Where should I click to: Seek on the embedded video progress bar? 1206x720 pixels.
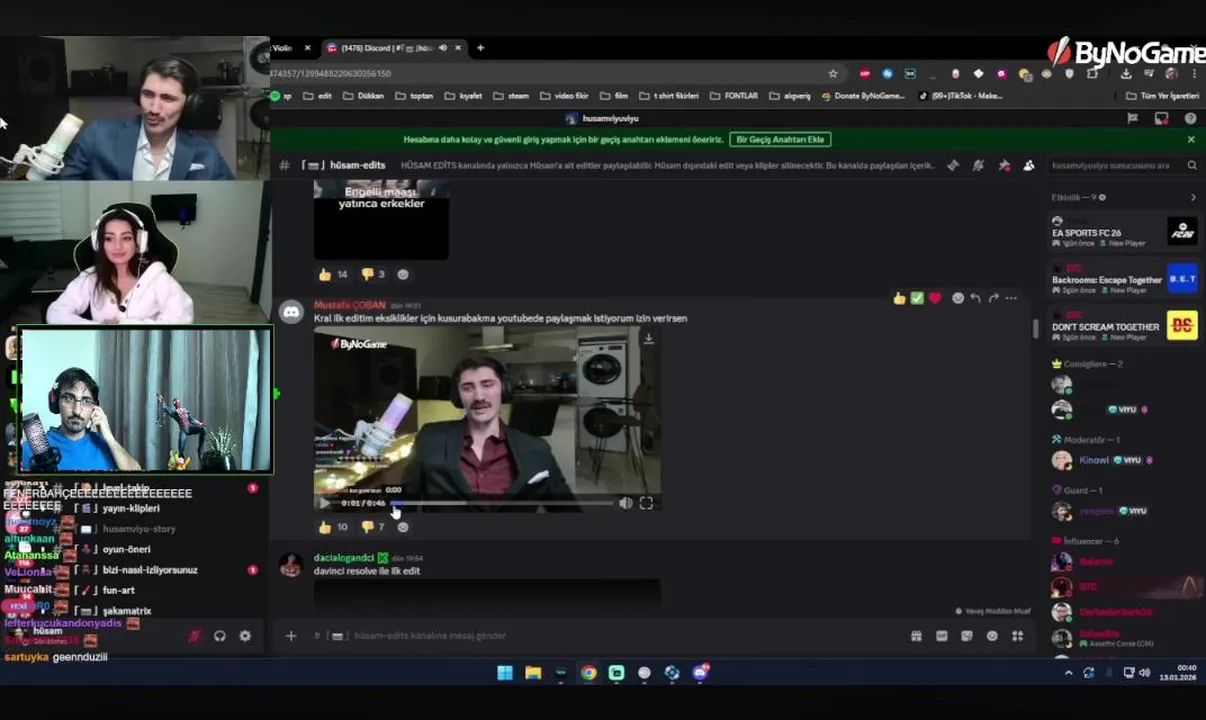point(501,504)
